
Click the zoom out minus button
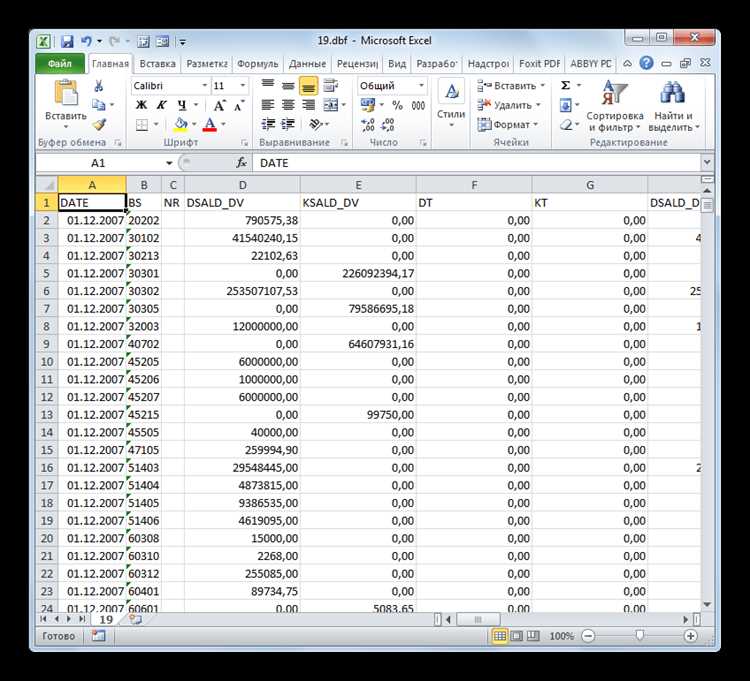coord(588,636)
